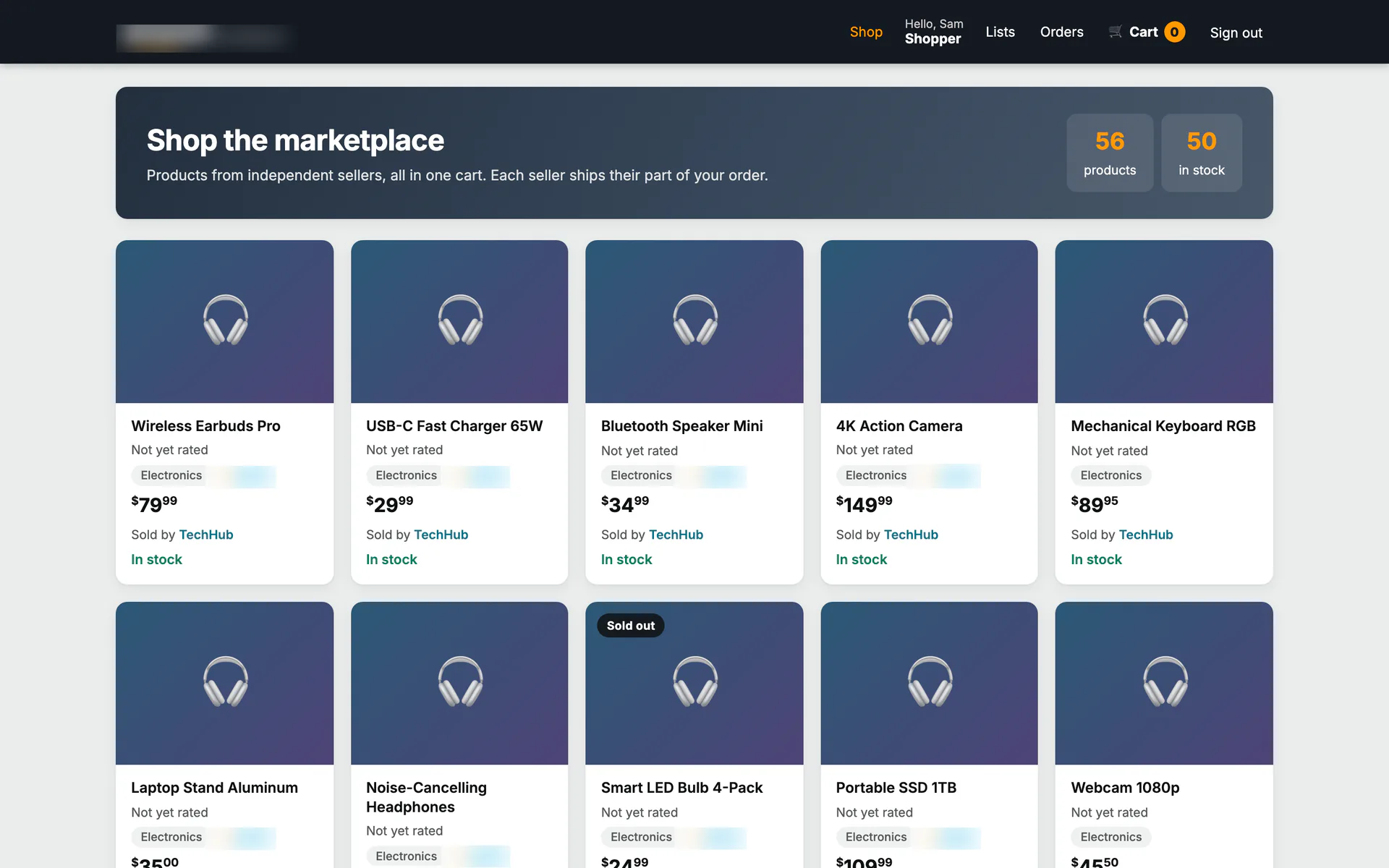Click Electronics tag on Webcam 1080p
The height and width of the screenshot is (868, 1389).
point(1111,837)
